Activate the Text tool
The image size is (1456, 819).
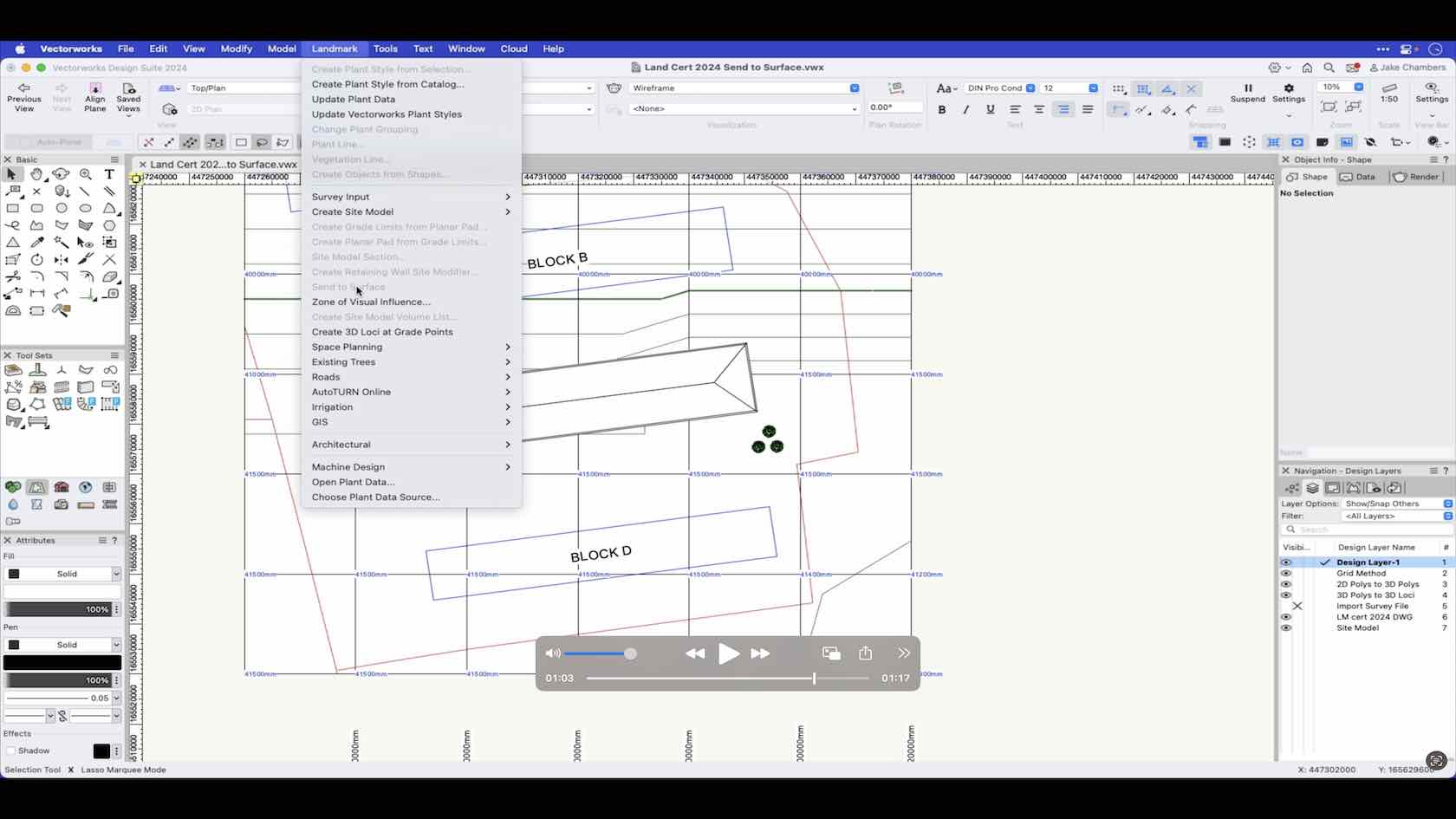coord(110,174)
